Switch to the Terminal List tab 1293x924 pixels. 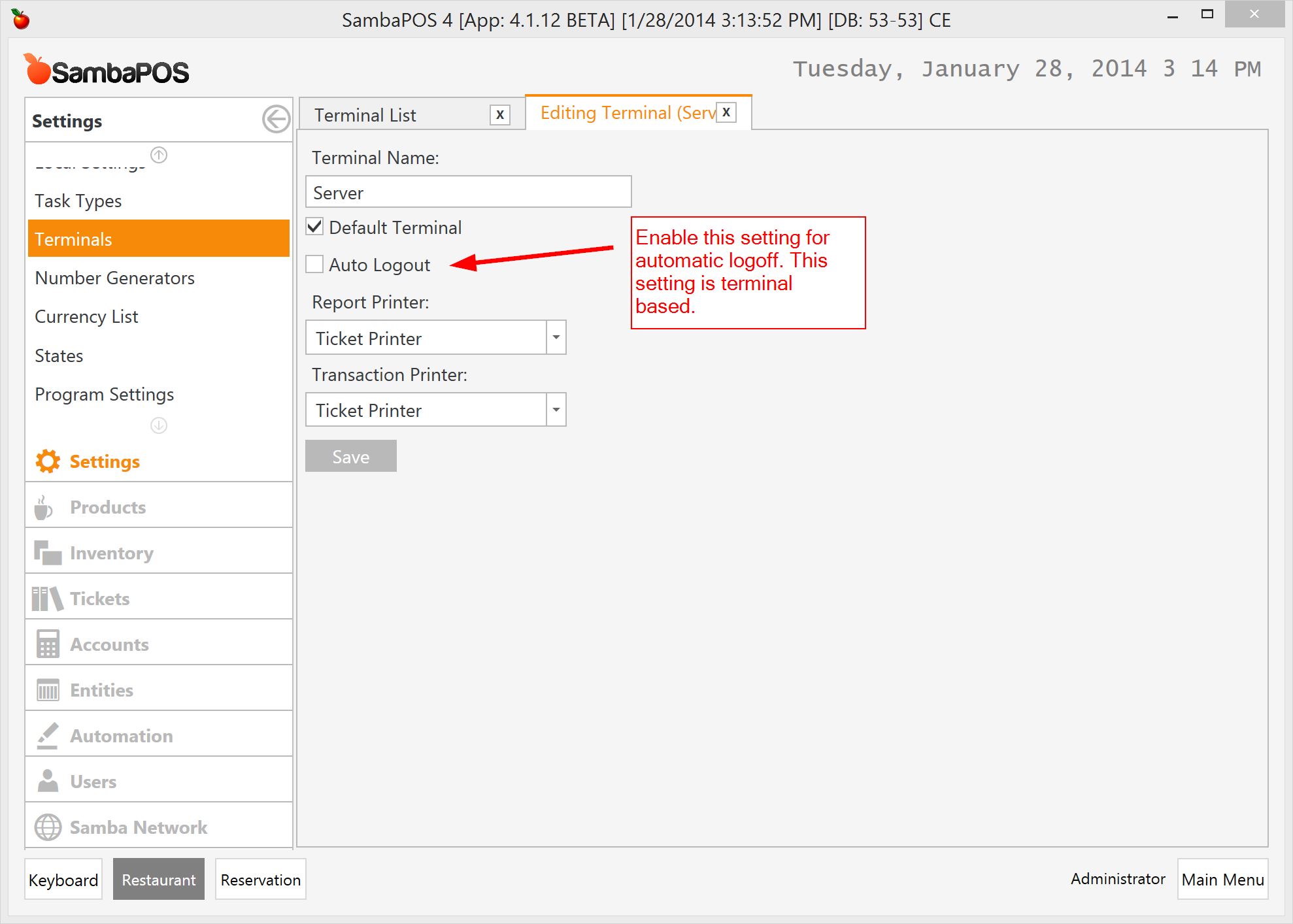366,114
